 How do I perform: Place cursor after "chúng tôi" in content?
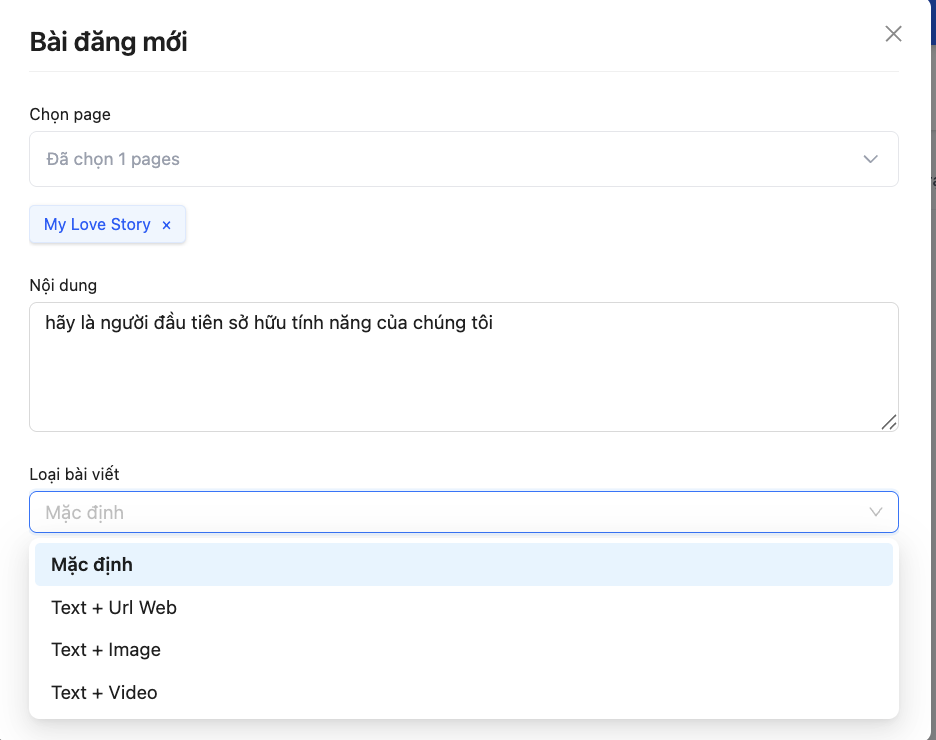click(x=495, y=323)
